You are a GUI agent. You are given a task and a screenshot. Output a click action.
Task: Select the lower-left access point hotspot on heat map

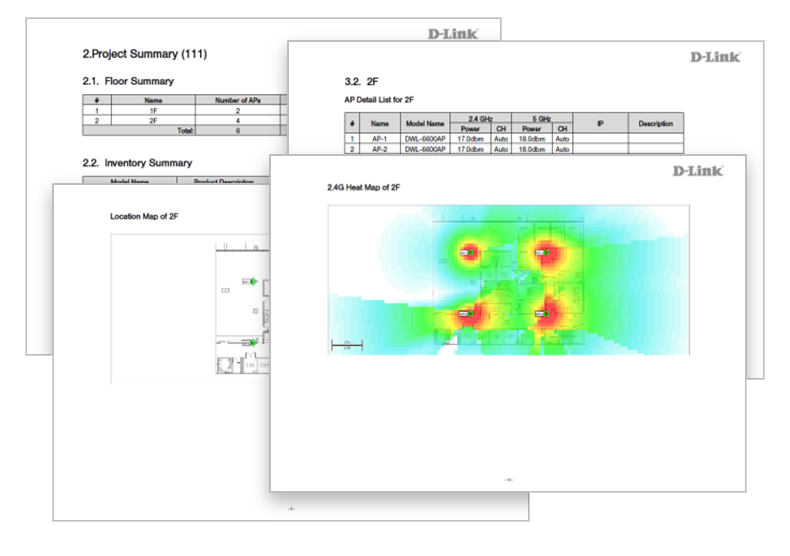point(466,314)
